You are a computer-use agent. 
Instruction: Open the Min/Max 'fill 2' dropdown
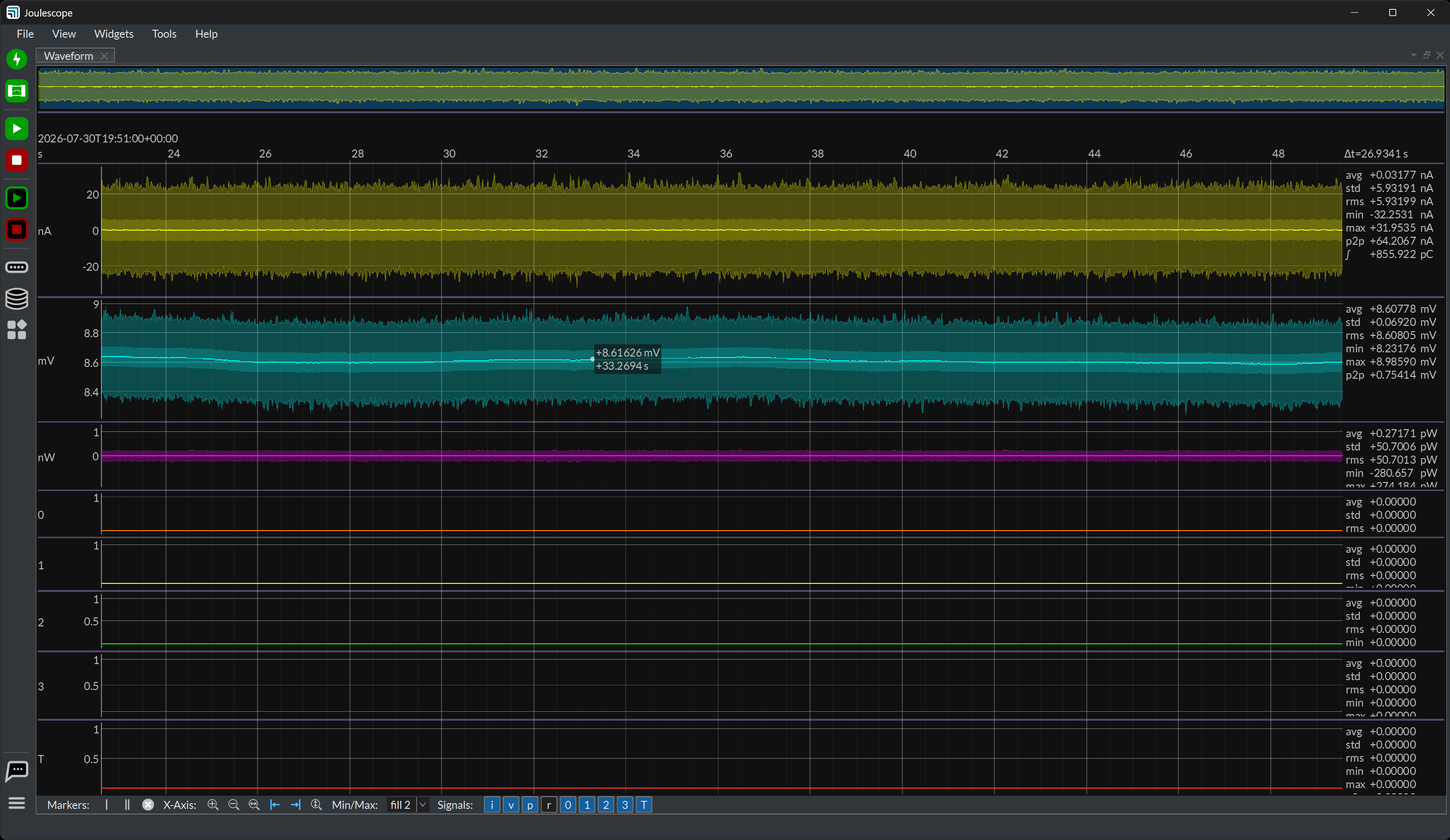coord(408,805)
